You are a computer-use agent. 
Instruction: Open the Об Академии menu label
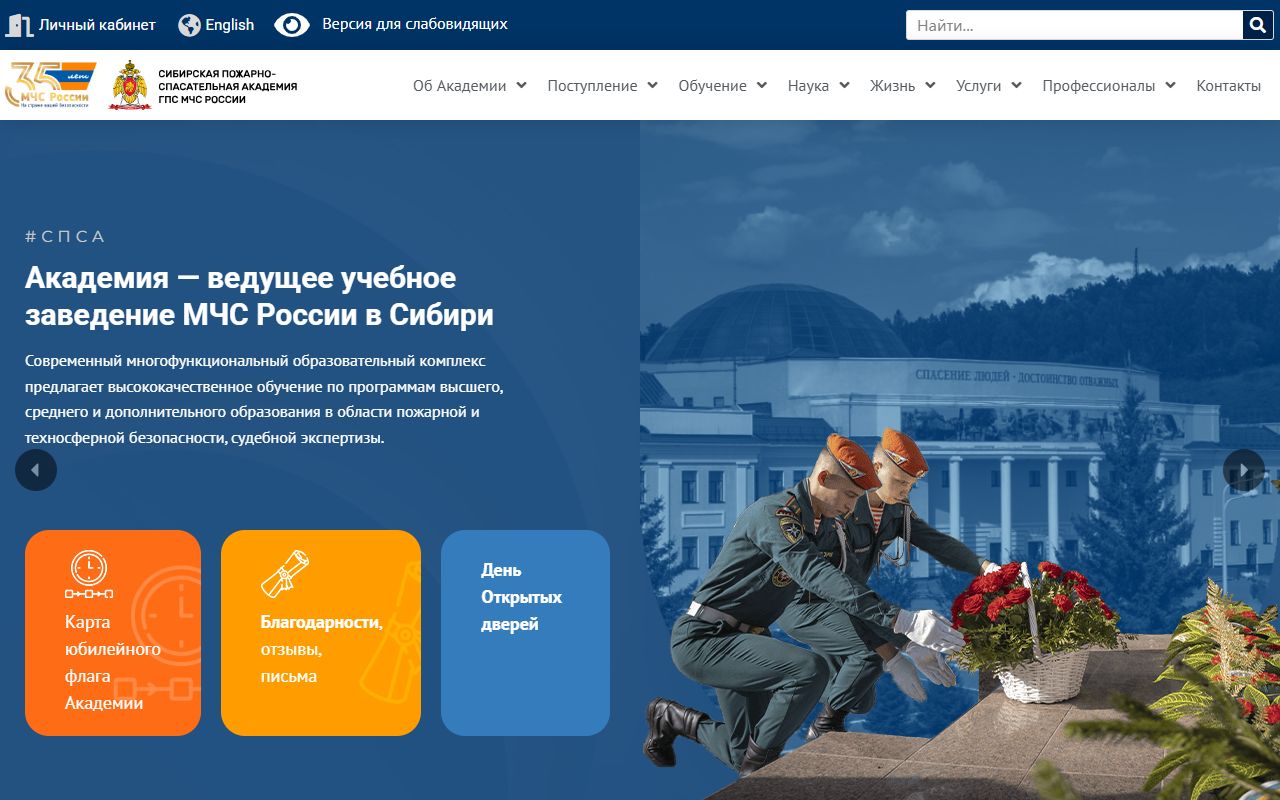pos(460,86)
